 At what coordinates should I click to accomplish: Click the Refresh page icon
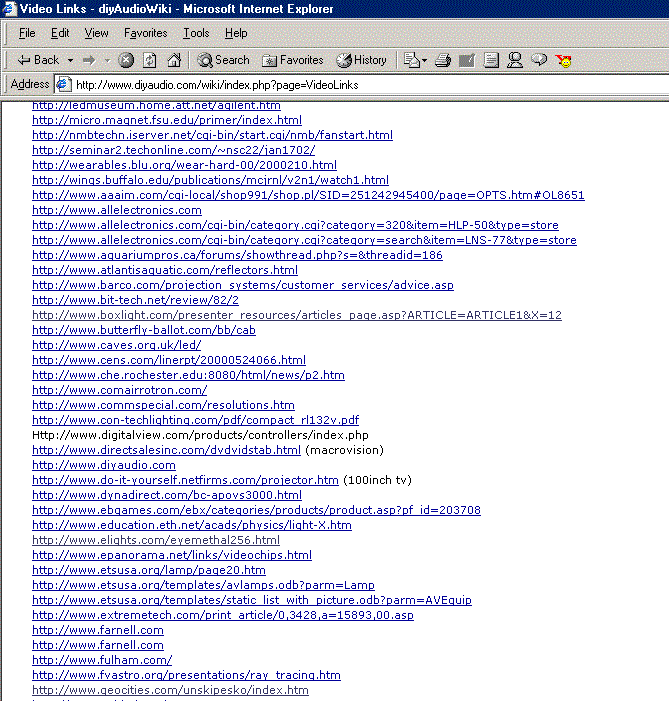(150, 60)
